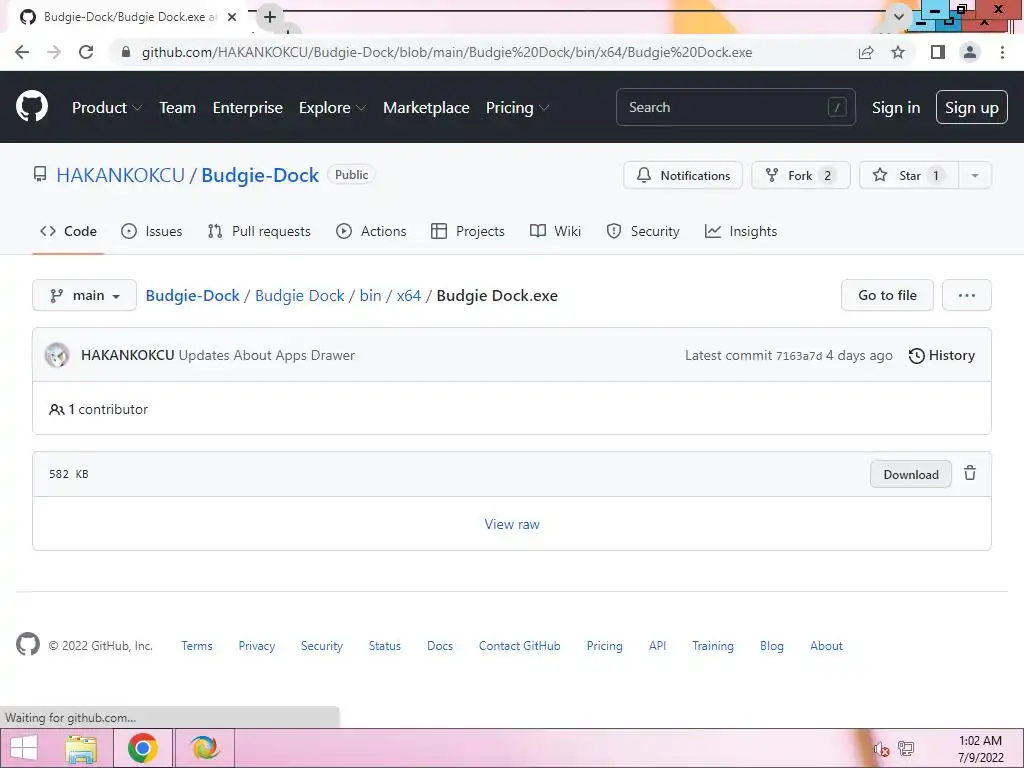Open commit 7163a7d link
1024x768 pixels.
pyautogui.click(x=799, y=356)
